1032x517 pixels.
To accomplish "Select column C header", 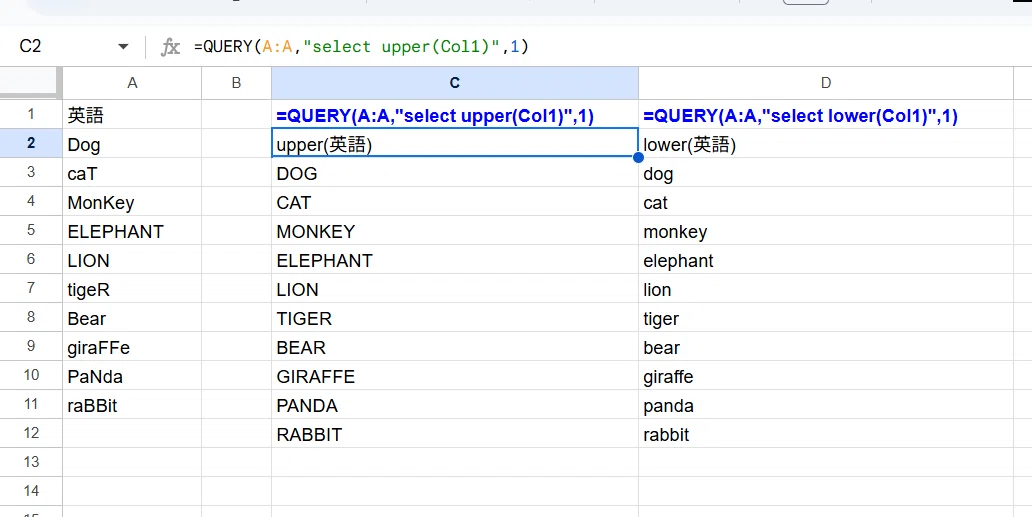I will click(x=455, y=83).
